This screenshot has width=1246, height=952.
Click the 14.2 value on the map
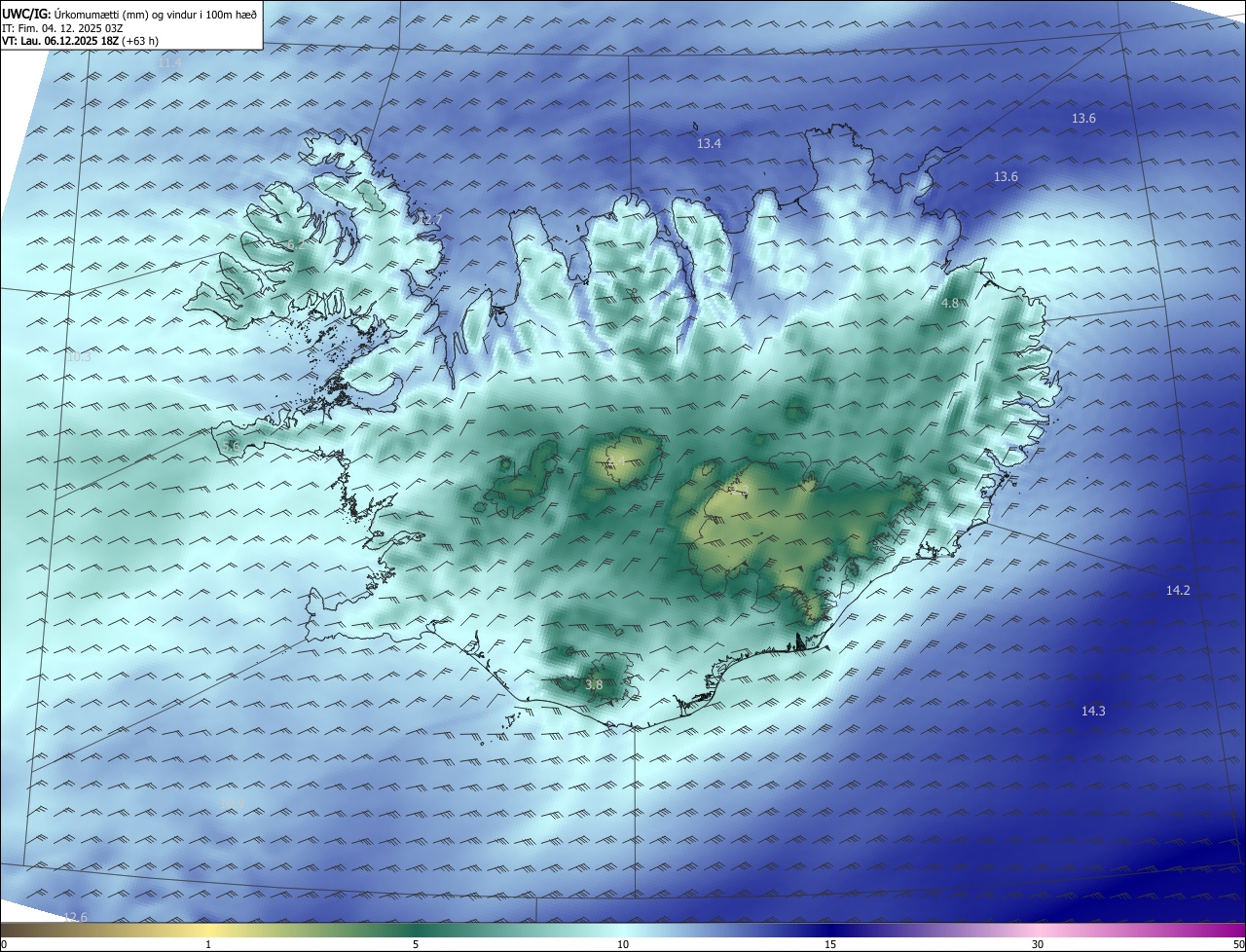pyautogui.click(x=1178, y=590)
